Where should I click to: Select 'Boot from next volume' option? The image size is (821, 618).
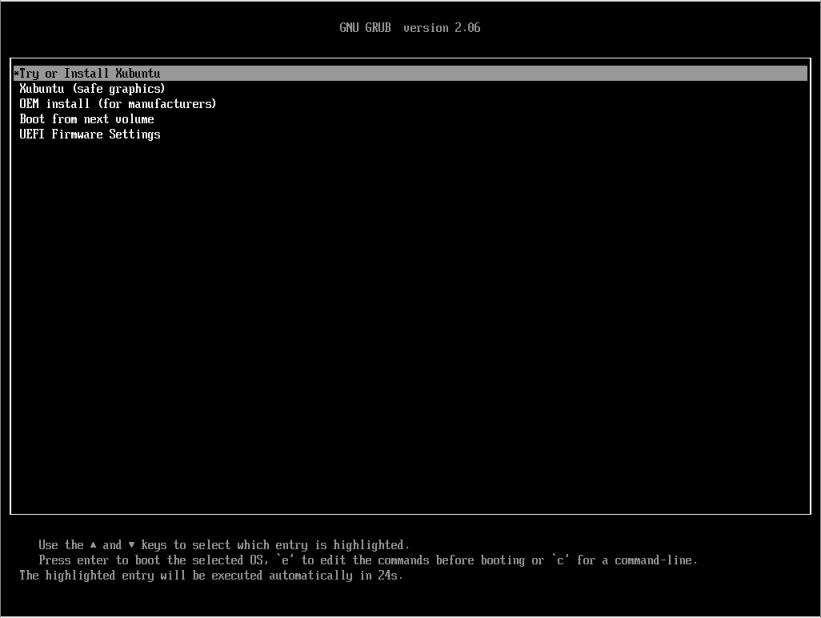click(x=87, y=119)
